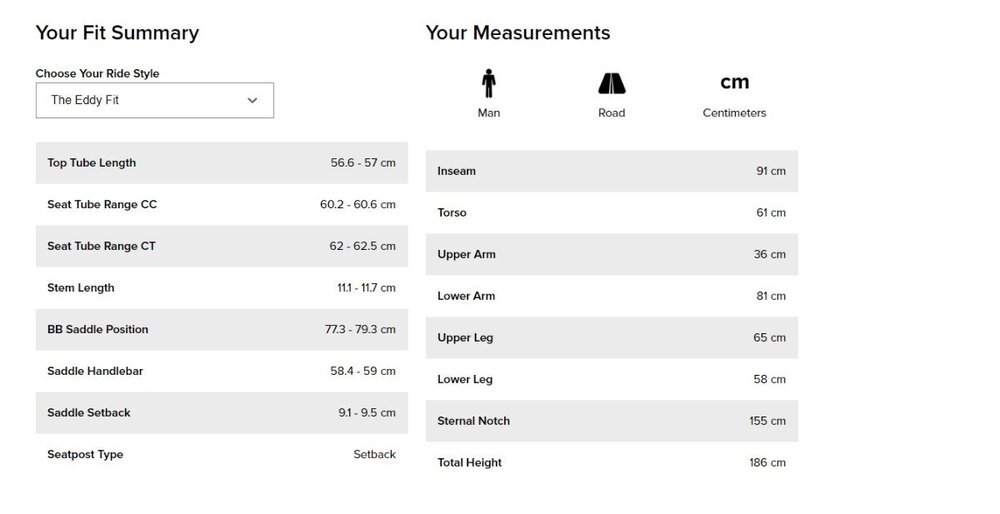Click the Man gender icon
The width and height of the screenshot is (1000, 514).
[x=488, y=83]
